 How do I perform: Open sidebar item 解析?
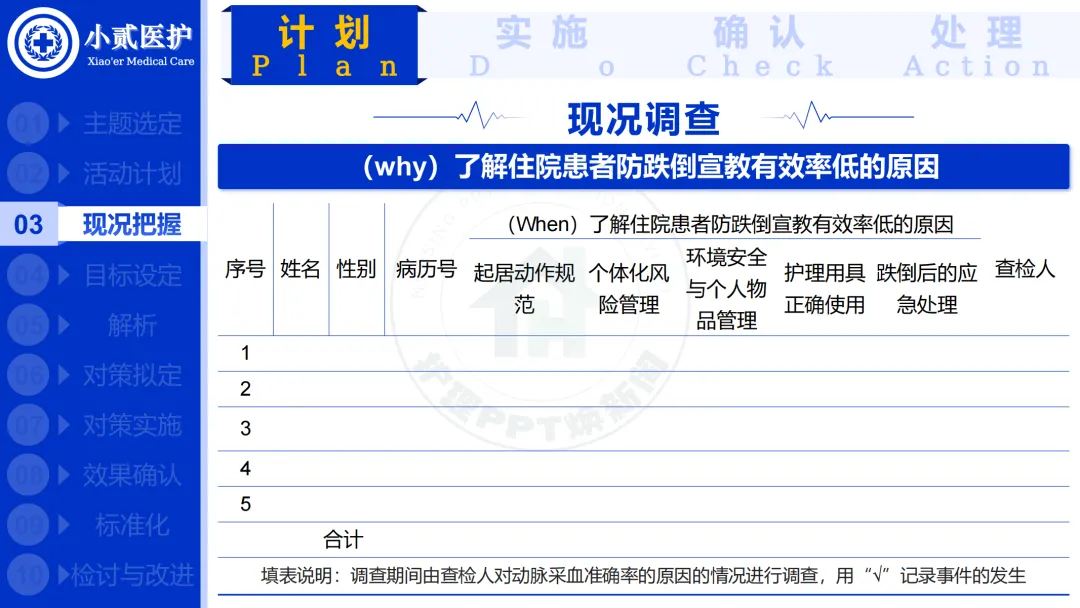coord(132,325)
